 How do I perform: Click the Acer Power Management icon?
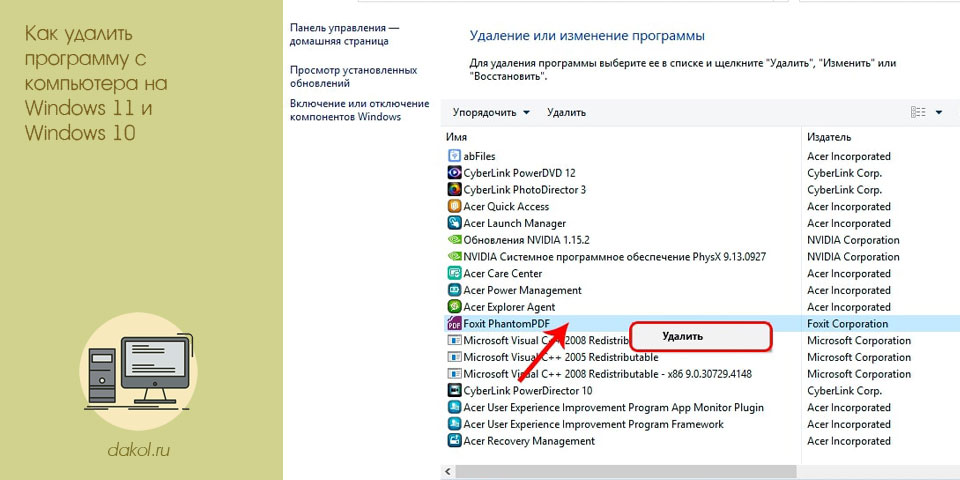coord(454,290)
